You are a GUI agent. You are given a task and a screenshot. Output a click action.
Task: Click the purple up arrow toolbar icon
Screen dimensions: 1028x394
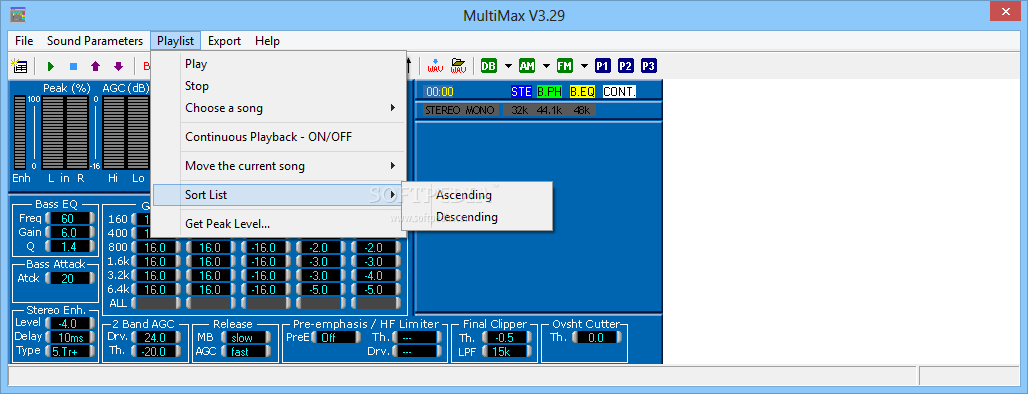[x=96, y=66]
